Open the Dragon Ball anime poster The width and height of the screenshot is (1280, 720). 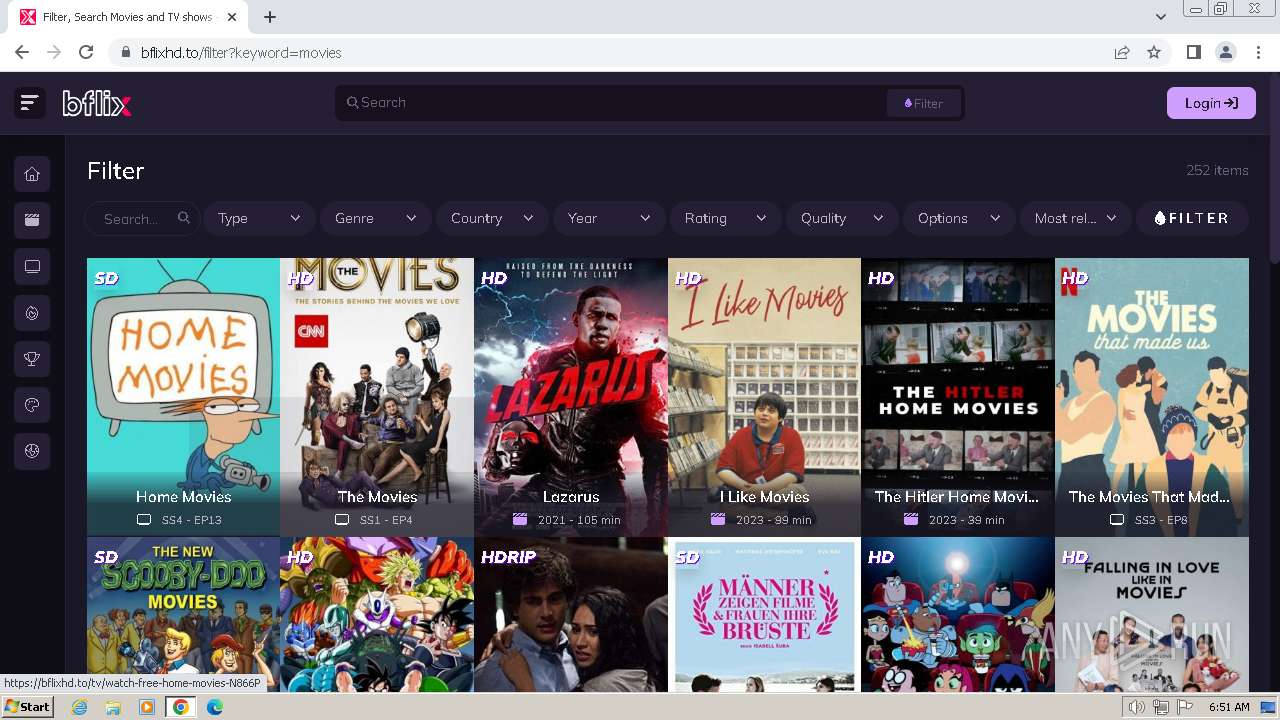point(377,615)
